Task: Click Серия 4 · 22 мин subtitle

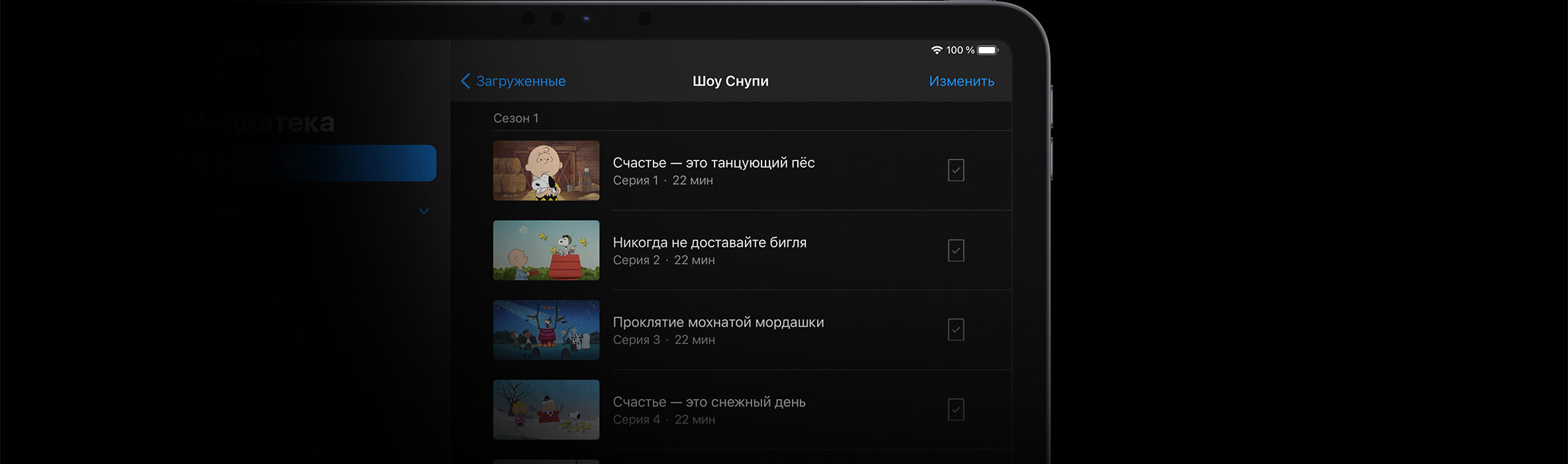Action: point(663,420)
